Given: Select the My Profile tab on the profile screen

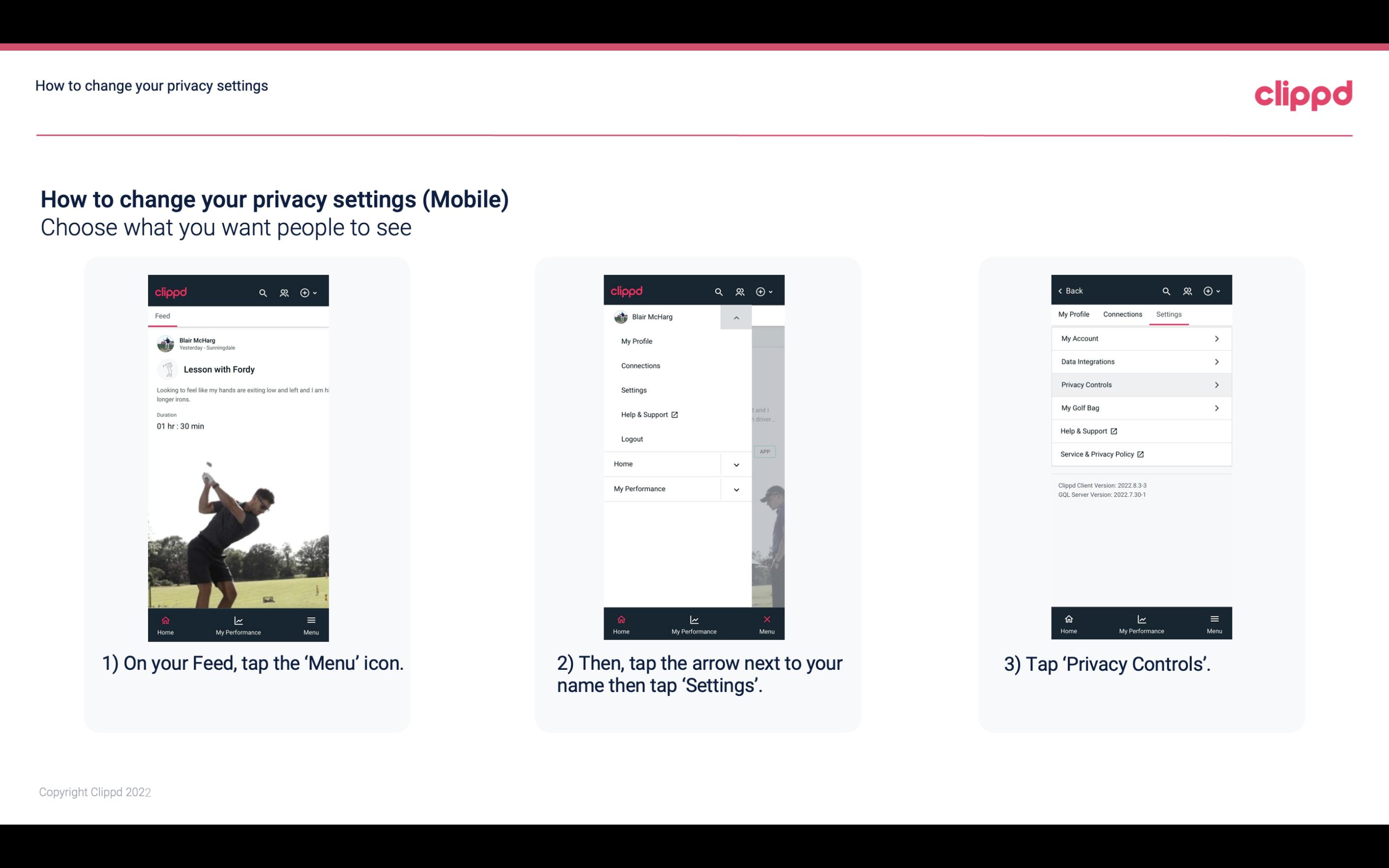Looking at the screenshot, I should click(x=1074, y=314).
